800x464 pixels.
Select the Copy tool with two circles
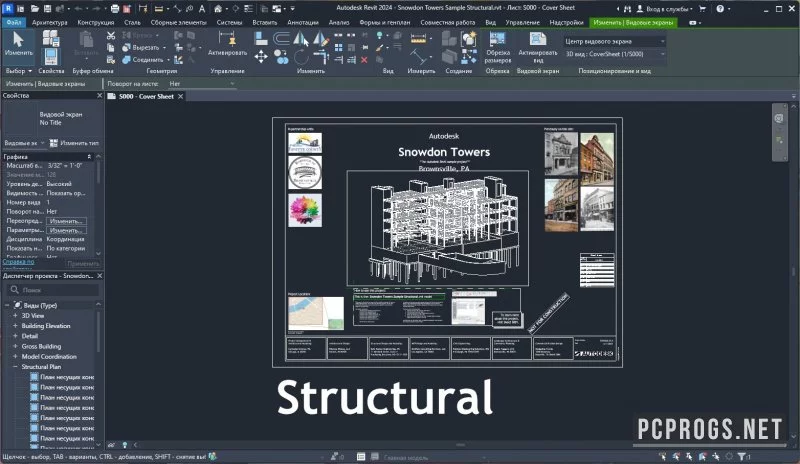281,56
